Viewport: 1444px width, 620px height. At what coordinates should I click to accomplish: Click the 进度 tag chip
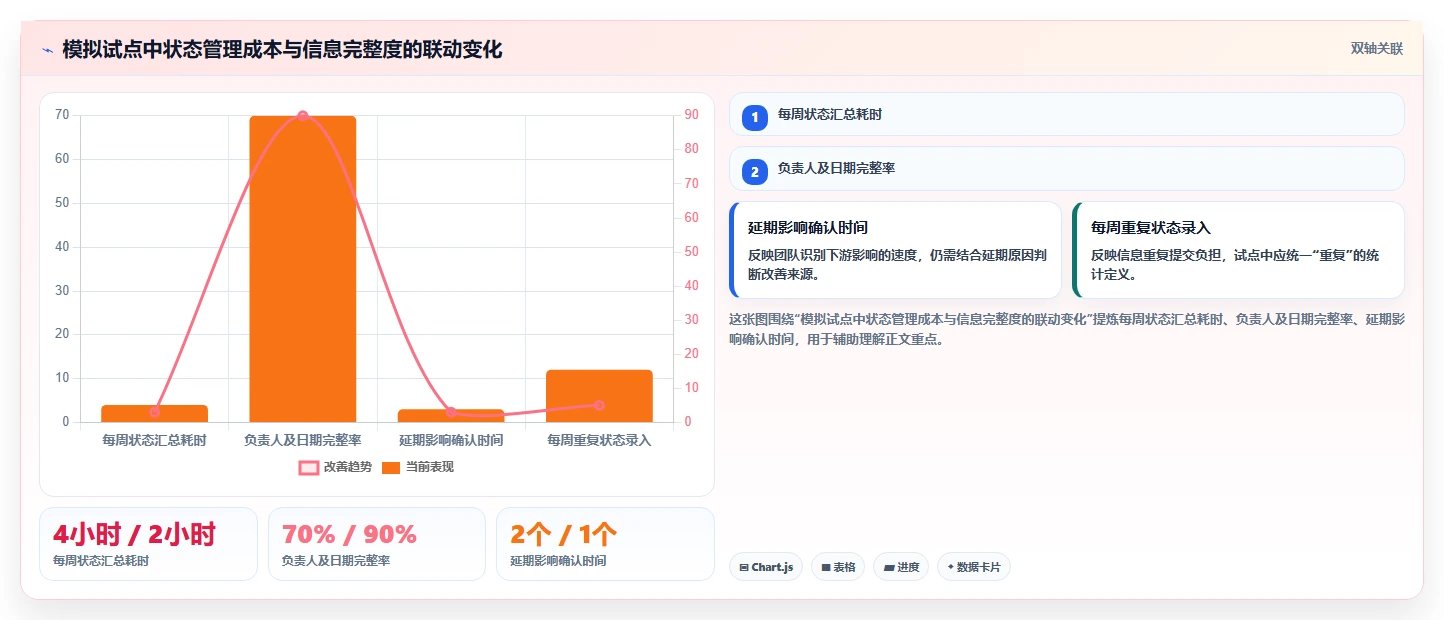pyautogui.click(x=901, y=567)
